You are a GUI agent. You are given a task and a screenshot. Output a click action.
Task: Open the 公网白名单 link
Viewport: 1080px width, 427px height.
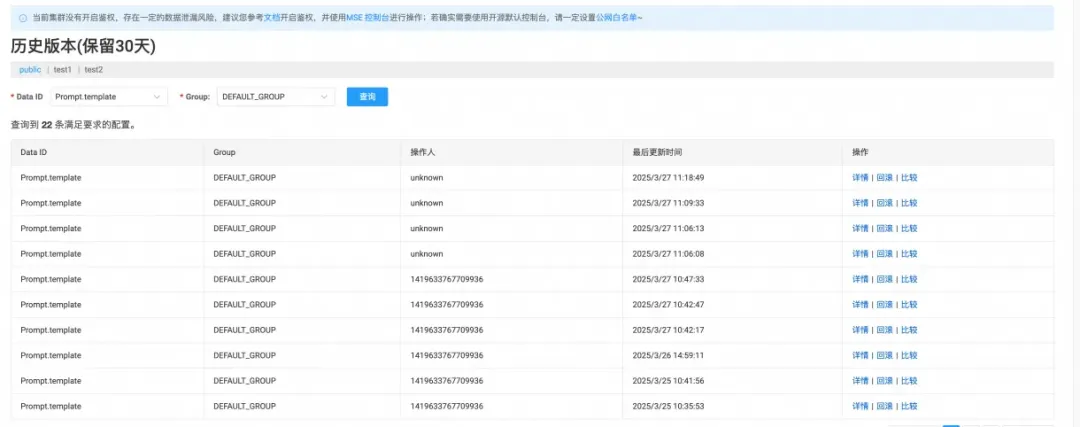coord(616,17)
